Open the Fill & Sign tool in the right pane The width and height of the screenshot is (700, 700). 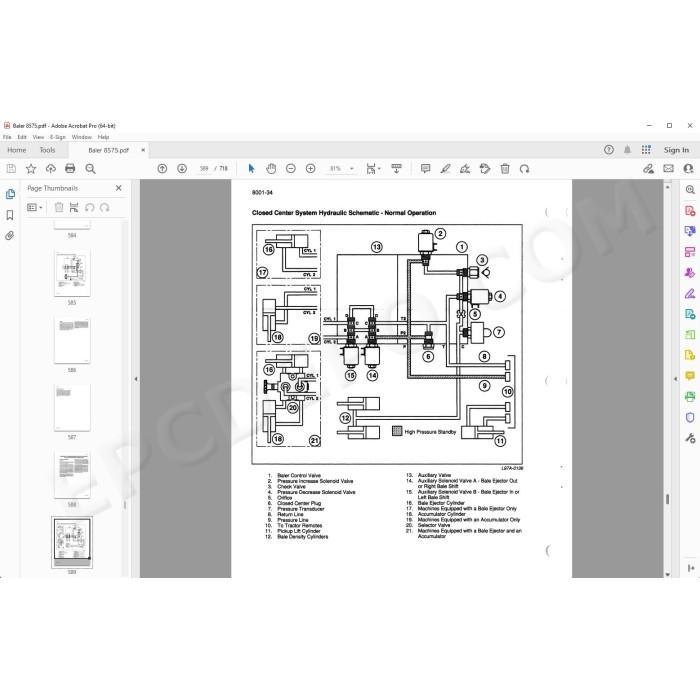point(690,293)
